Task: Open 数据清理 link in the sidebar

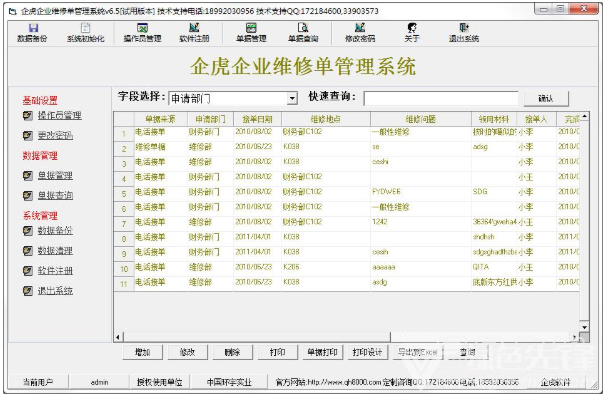Action: (x=55, y=251)
